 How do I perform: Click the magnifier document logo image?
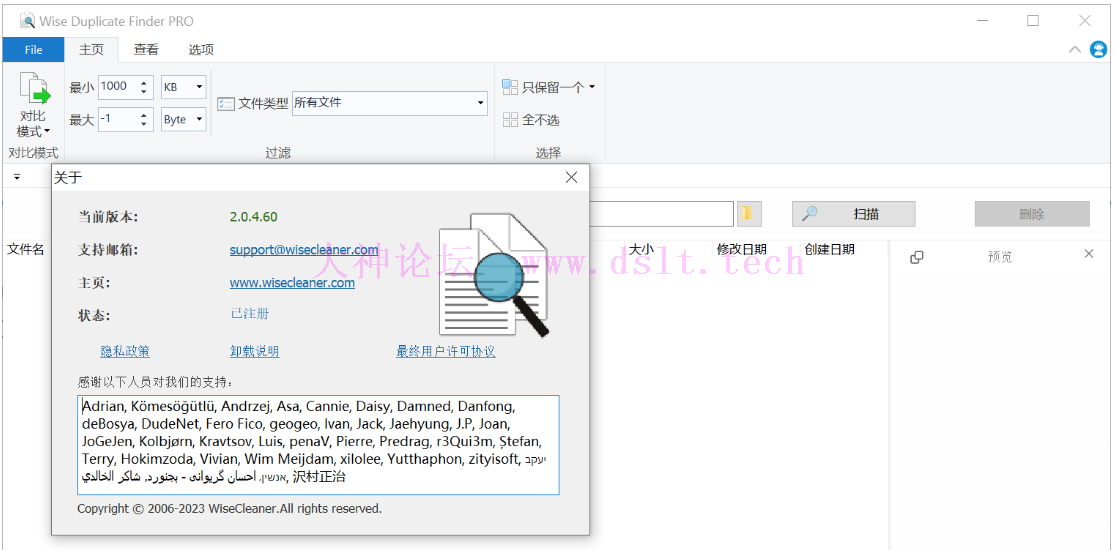[x=494, y=275]
